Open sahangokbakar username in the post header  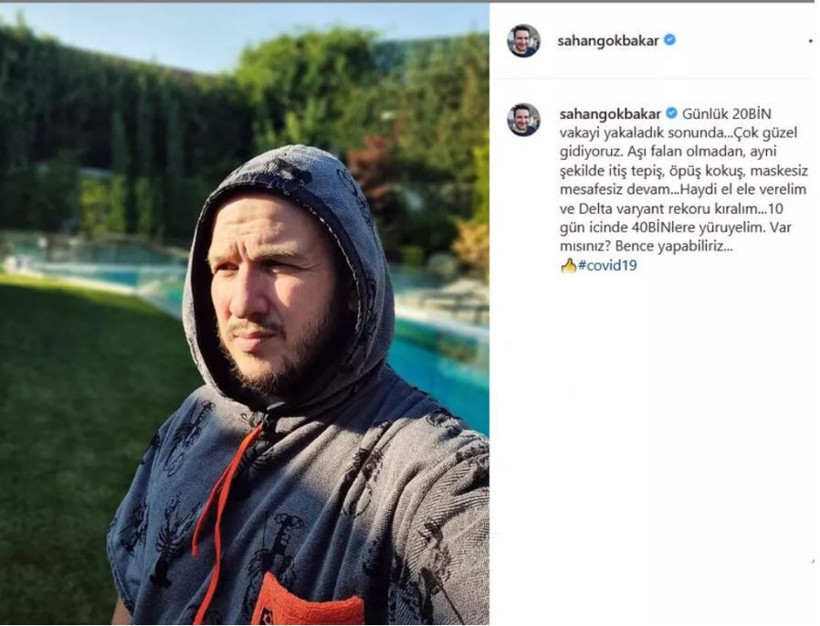click(608, 41)
